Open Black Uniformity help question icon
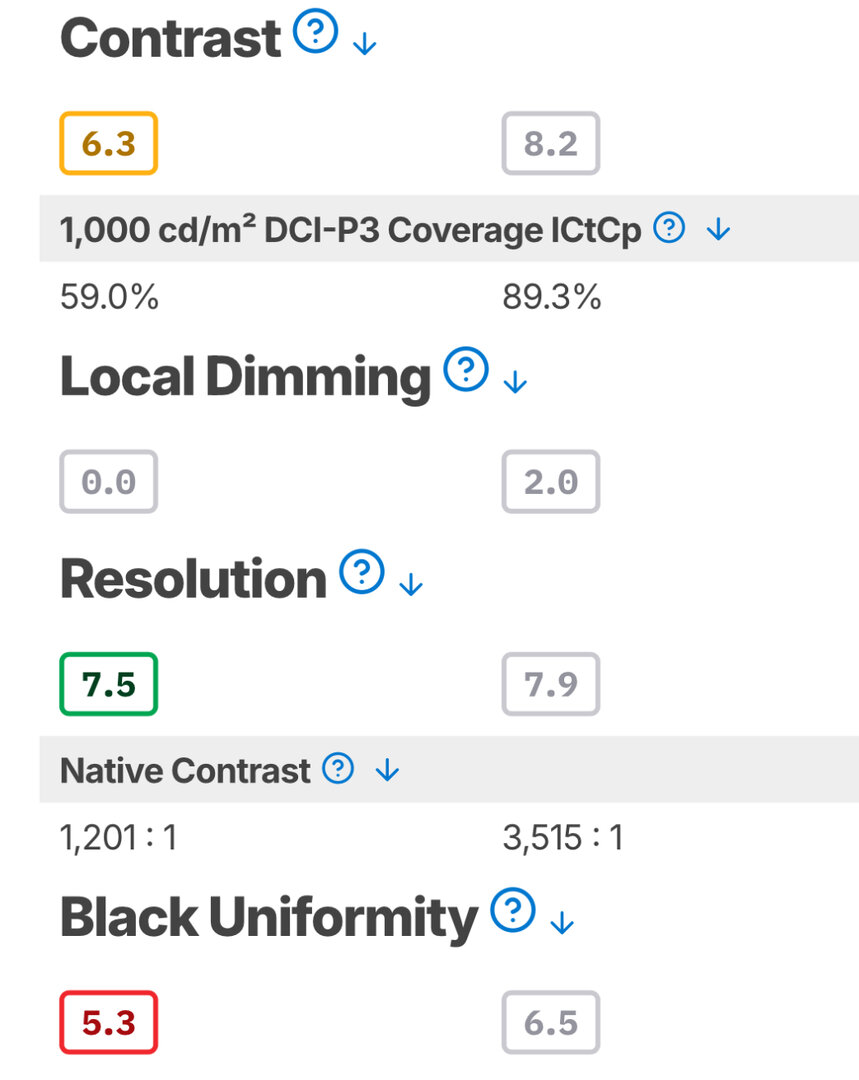The height and width of the screenshot is (1080, 859). 513,911
